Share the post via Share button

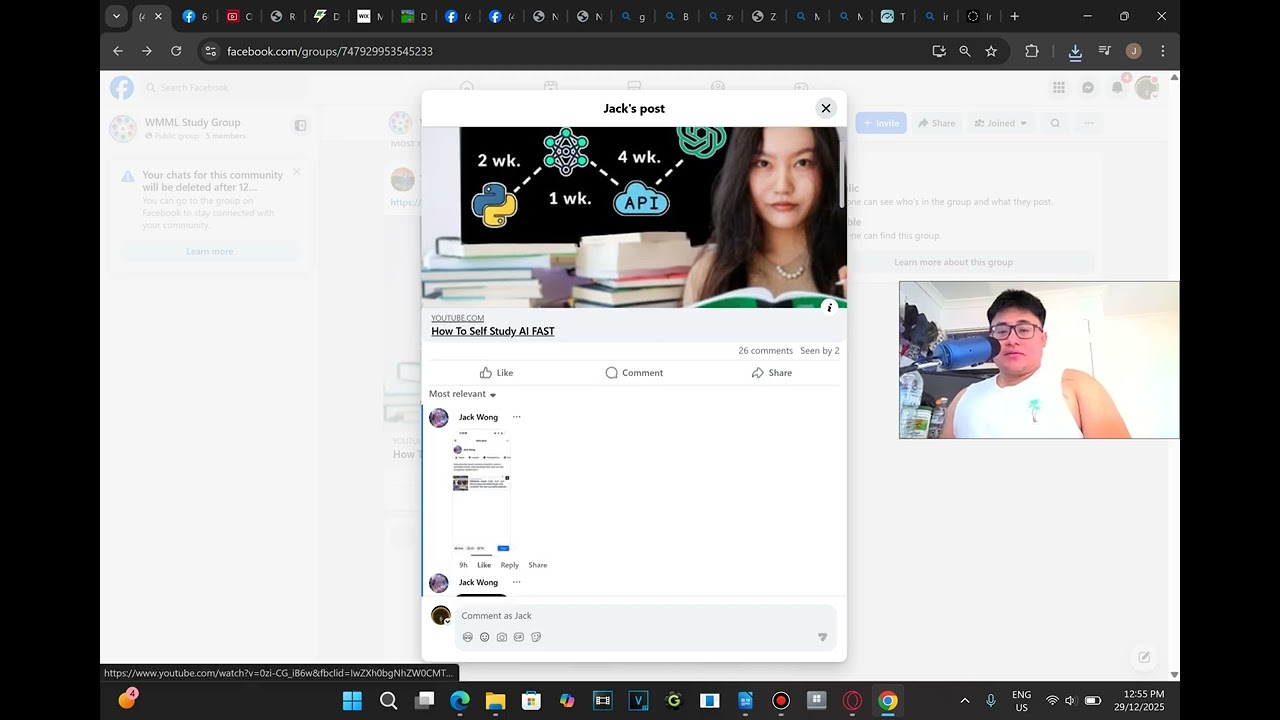(x=772, y=373)
